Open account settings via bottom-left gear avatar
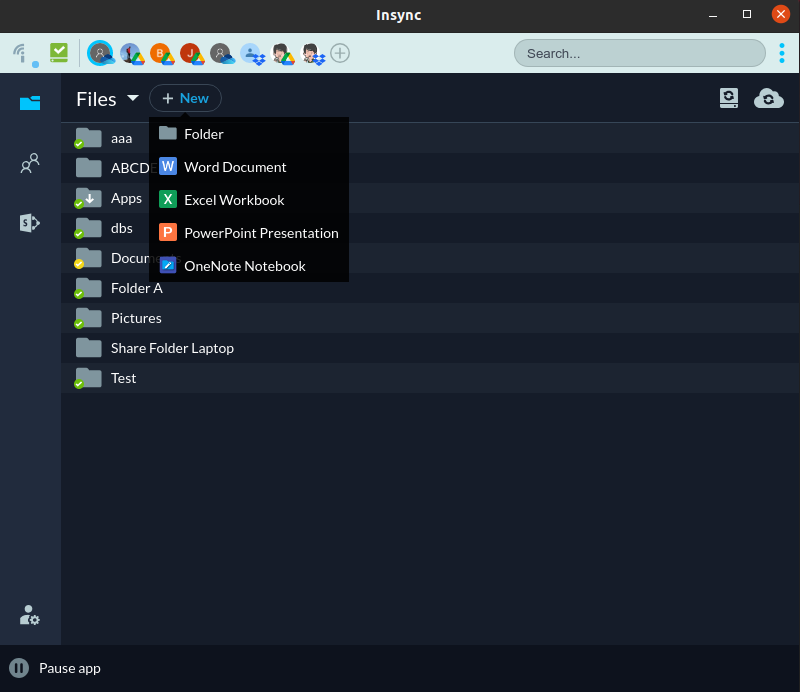Viewport: 800px width, 692px height. tap(29, 615)
